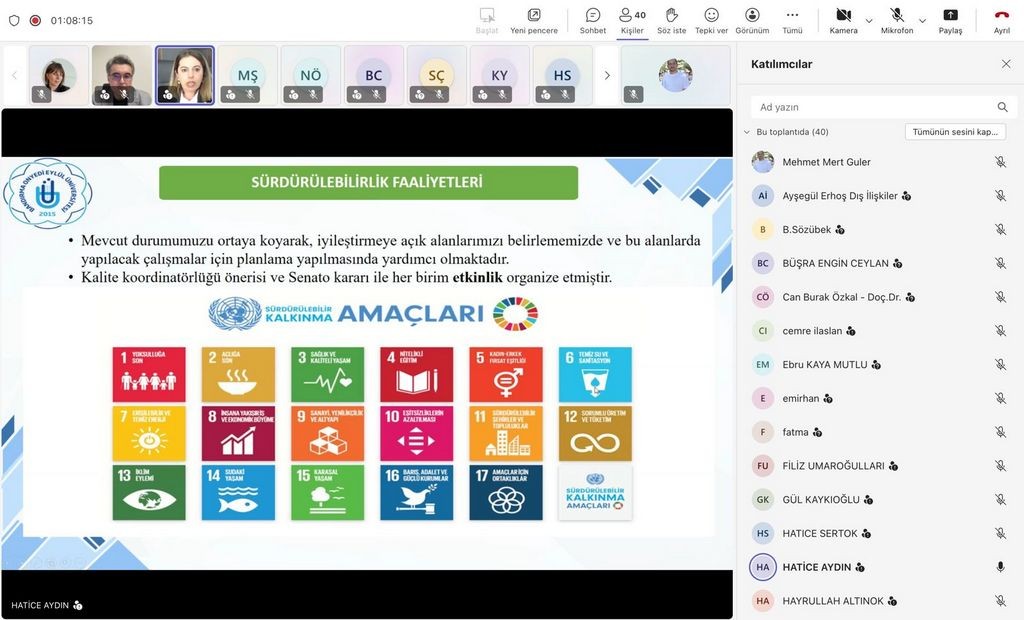Expand the Kamera device options arrow

(869, 20)
